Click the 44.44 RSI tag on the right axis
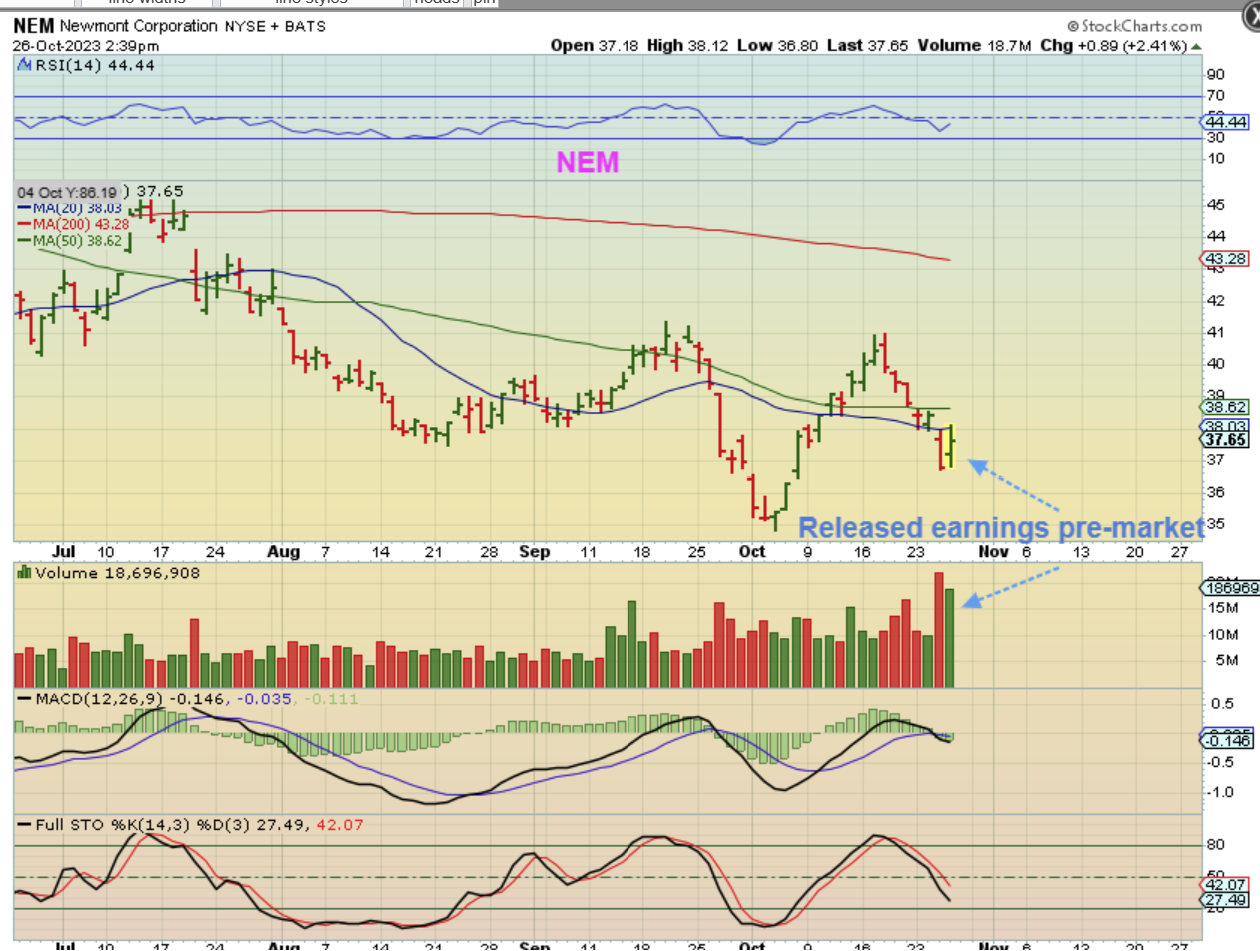 tap(1224, 122)
